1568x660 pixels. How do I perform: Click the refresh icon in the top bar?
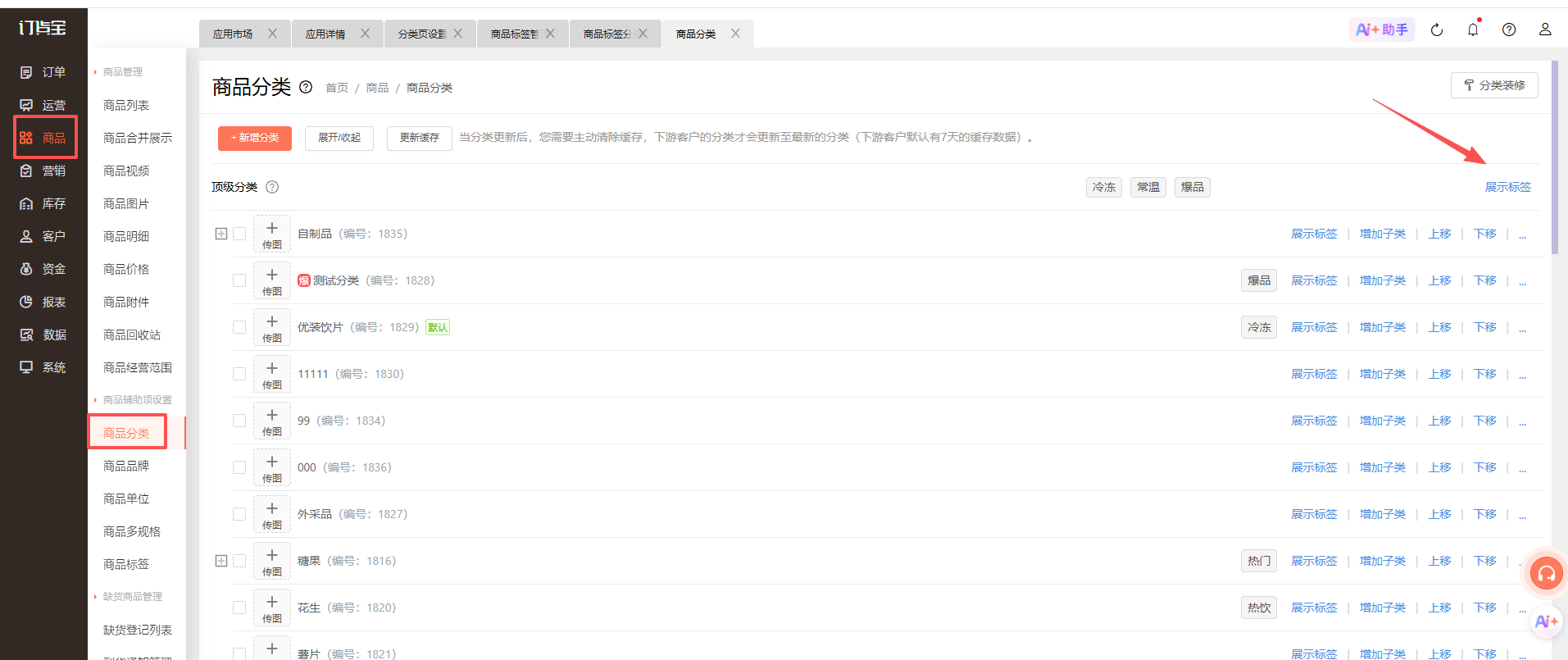(1437, 30)
